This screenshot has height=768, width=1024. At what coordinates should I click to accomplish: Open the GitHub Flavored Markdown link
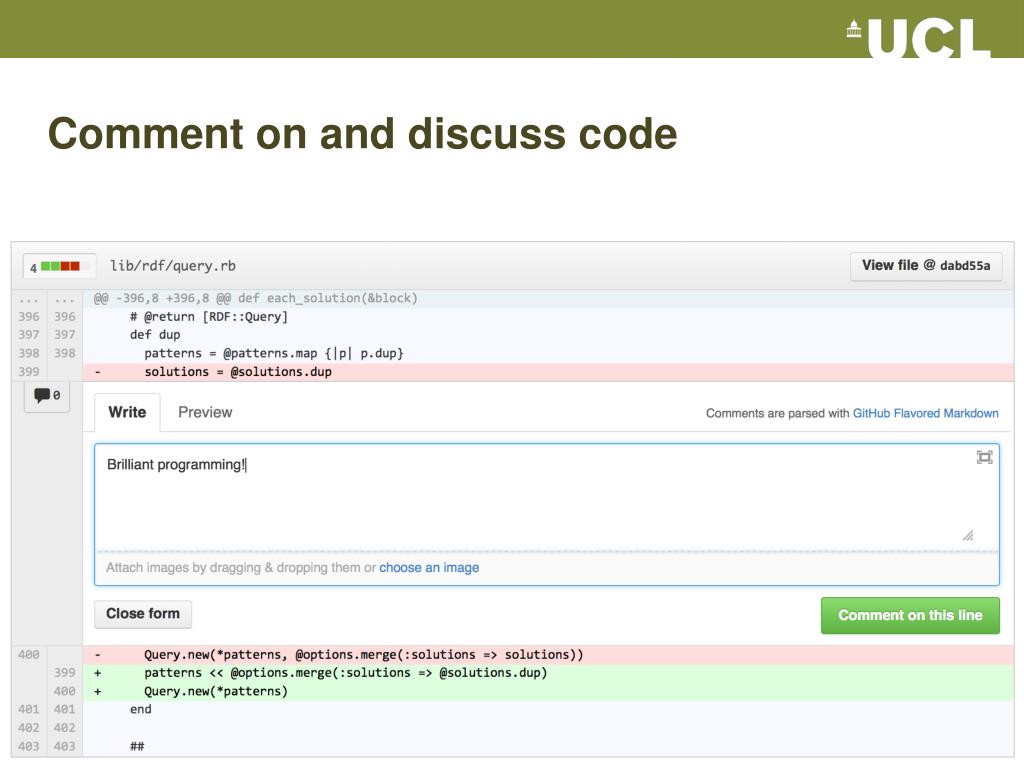click(x=925, y=413)
